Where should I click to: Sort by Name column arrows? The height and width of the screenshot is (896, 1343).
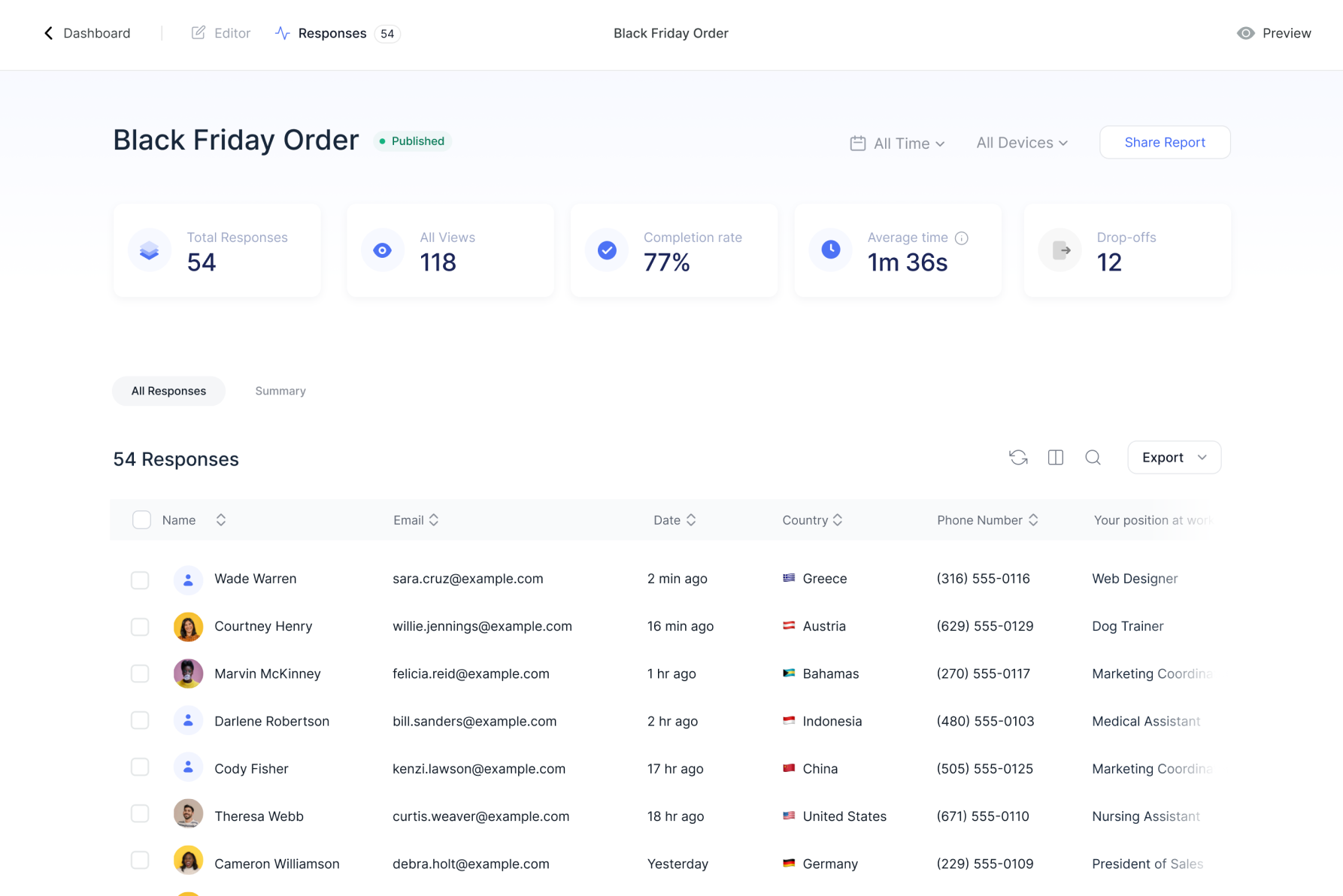click(220, 519)
